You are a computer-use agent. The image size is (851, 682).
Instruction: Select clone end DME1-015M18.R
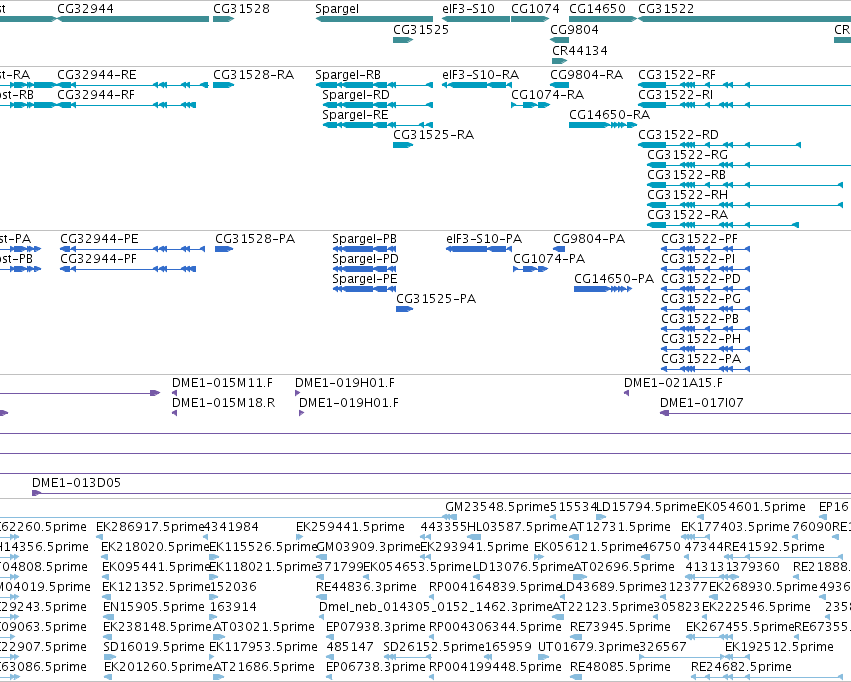224,403
